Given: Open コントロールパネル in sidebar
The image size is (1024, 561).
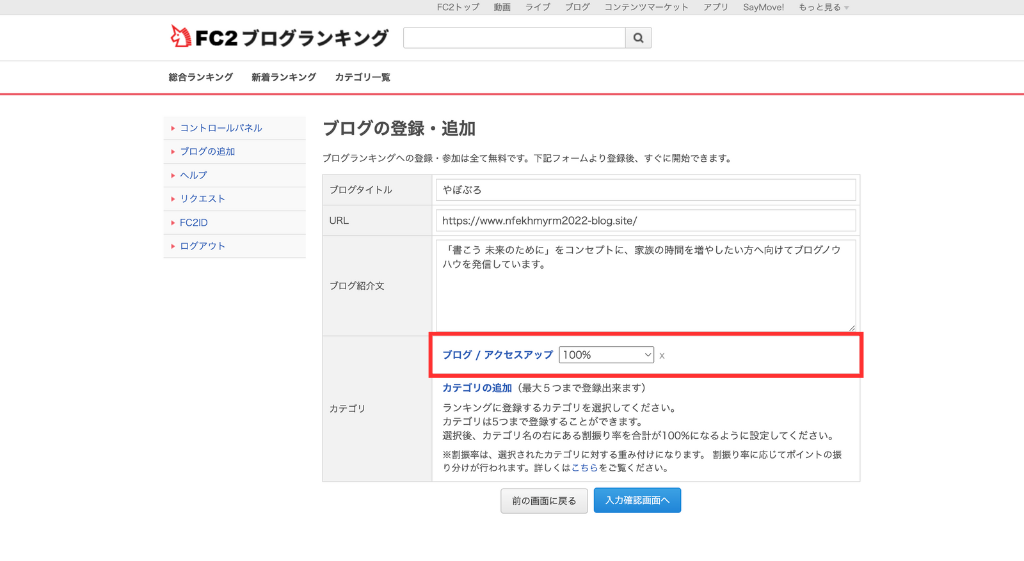Looking at the screenshot, I should point(221,128).
